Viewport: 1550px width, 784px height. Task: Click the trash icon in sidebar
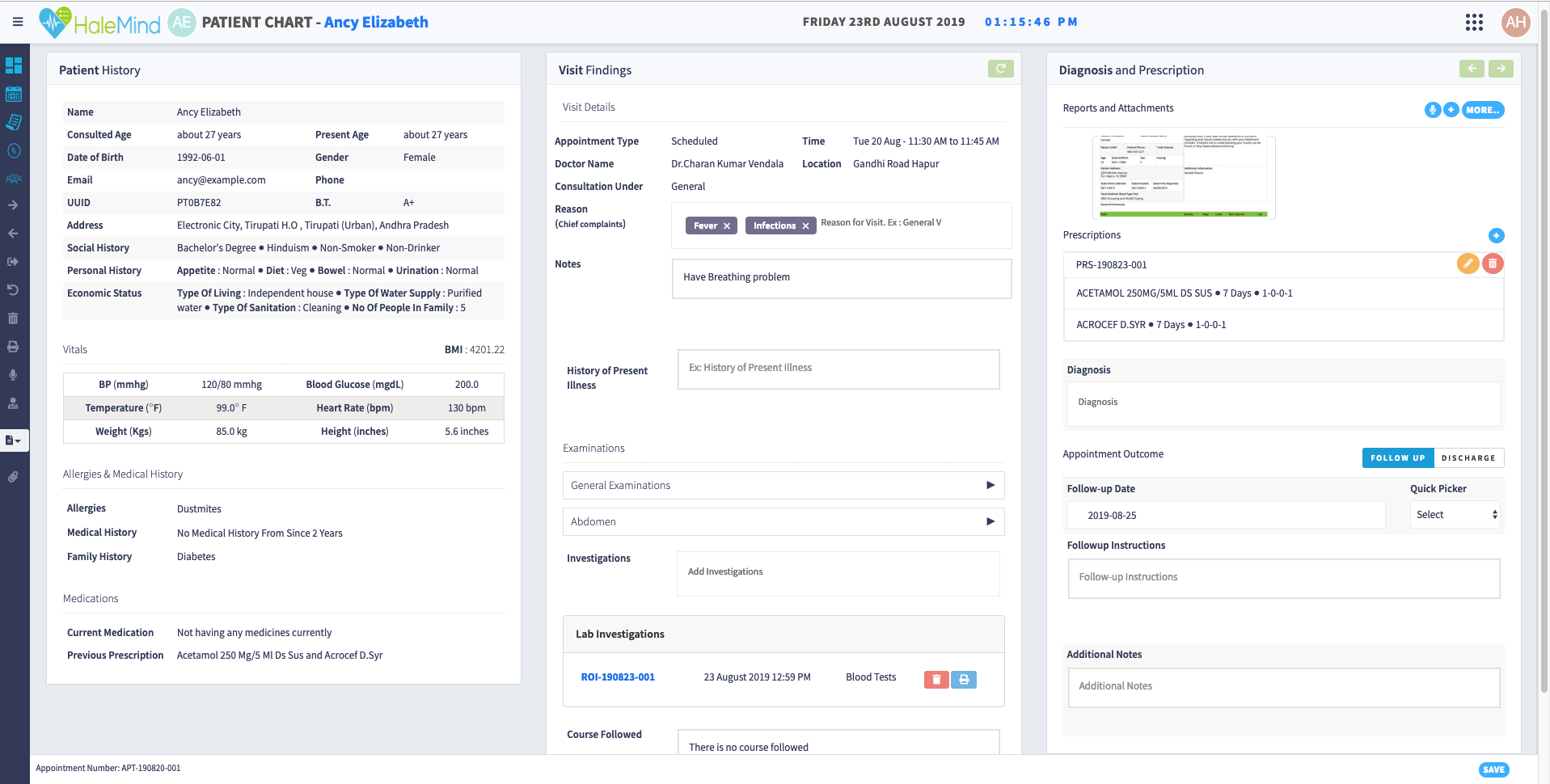(x=13, y=318)
